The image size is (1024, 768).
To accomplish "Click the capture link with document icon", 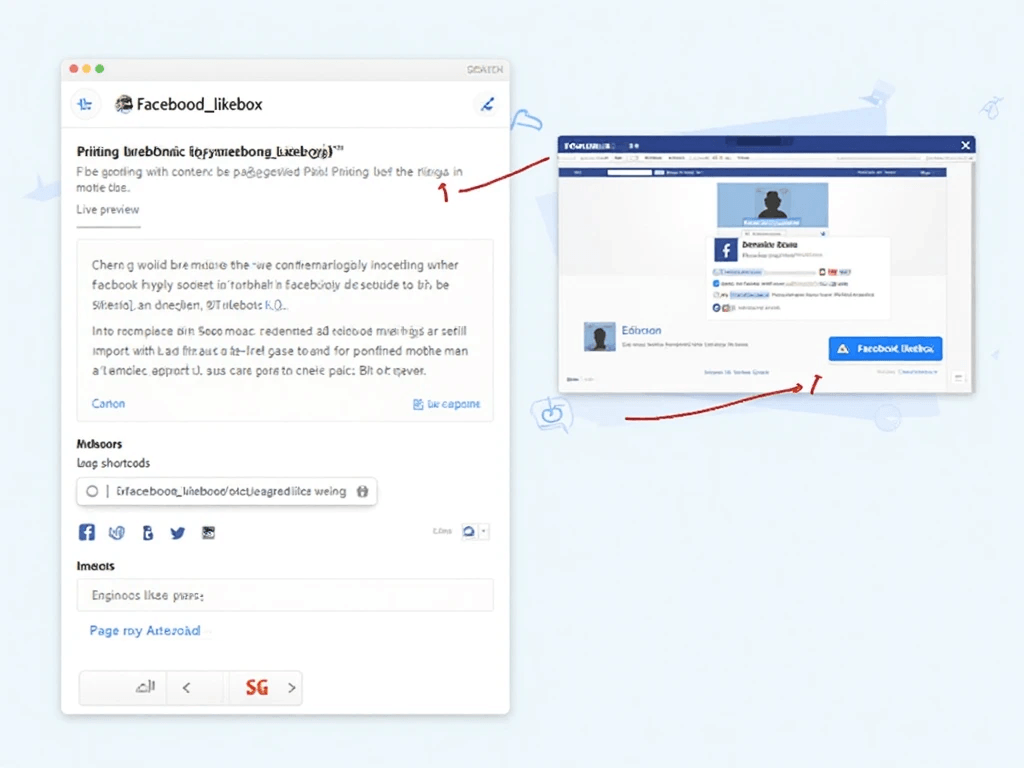I will click(x=447, y=404).
